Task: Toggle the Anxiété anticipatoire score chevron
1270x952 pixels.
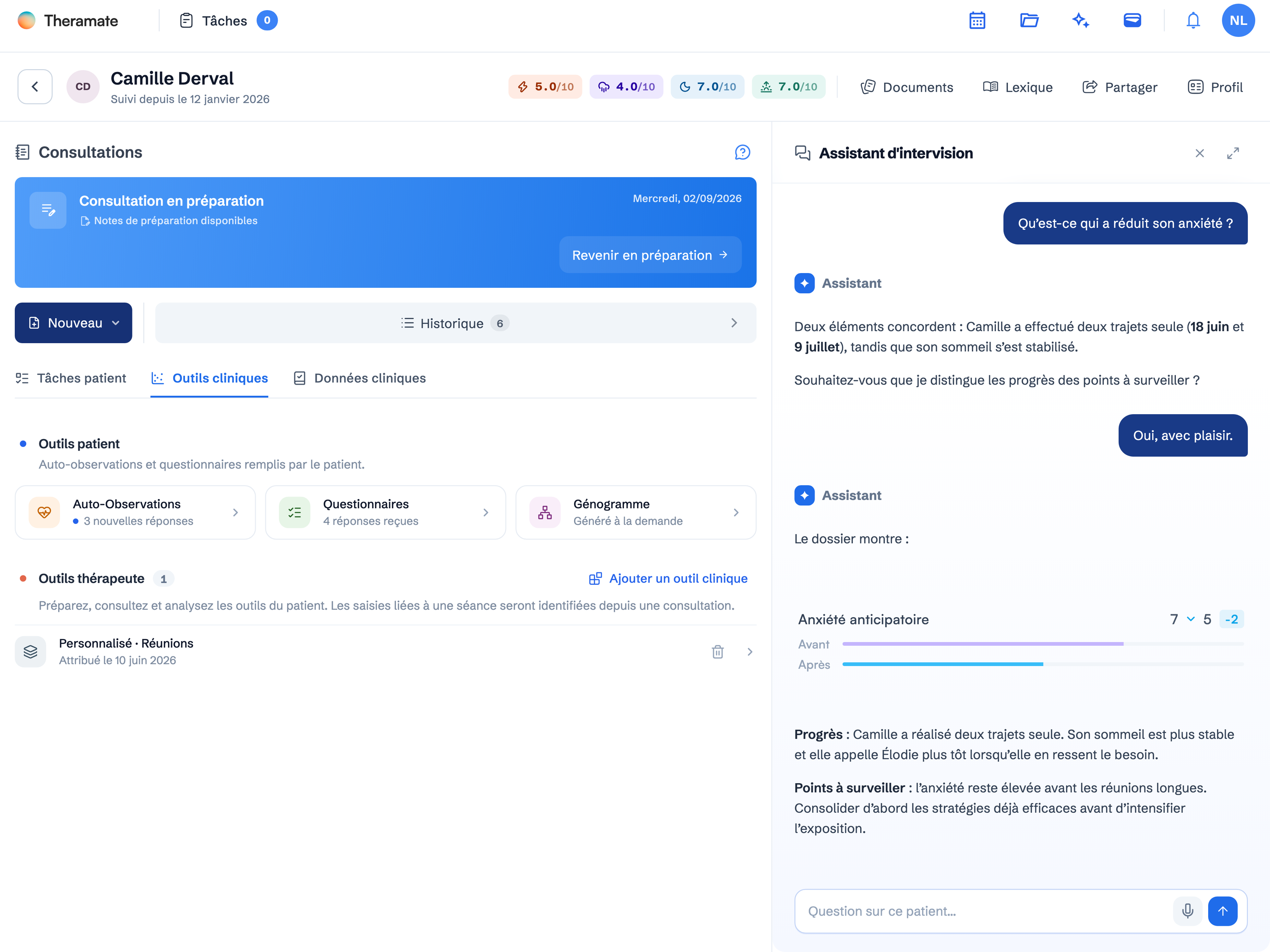Action: (1191, 619)
